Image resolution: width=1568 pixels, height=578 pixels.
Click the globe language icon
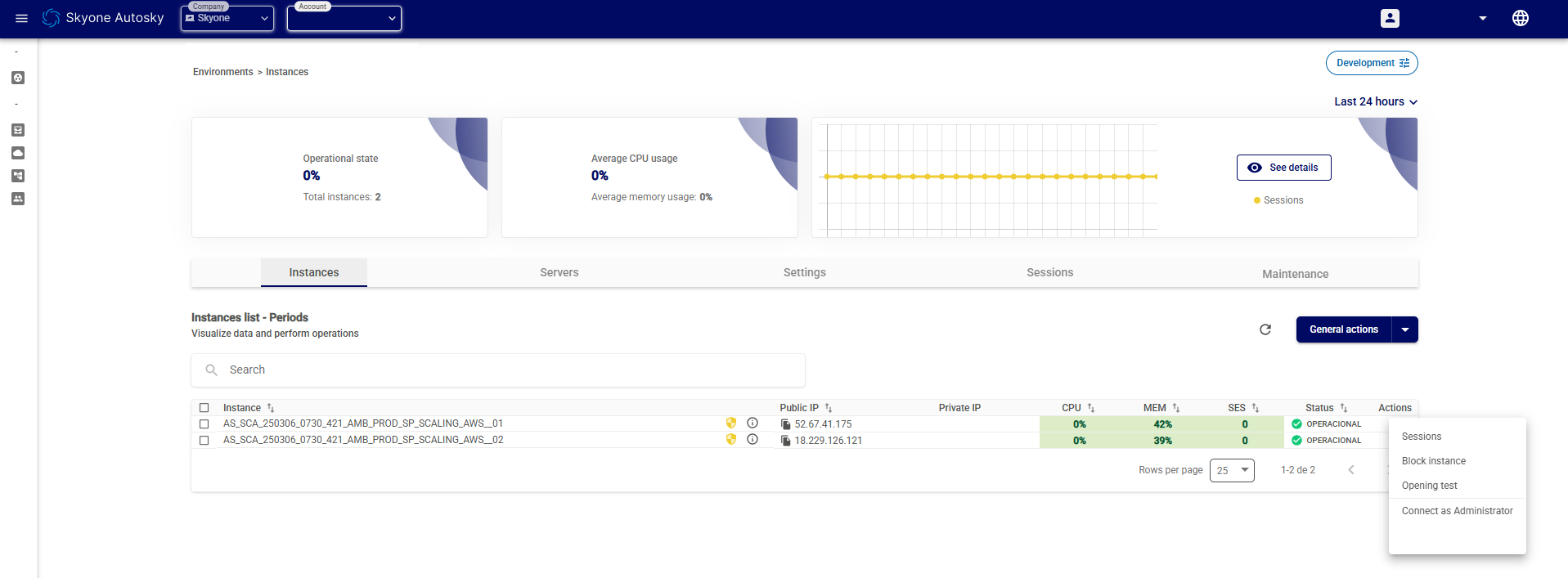pos(1520,18)
